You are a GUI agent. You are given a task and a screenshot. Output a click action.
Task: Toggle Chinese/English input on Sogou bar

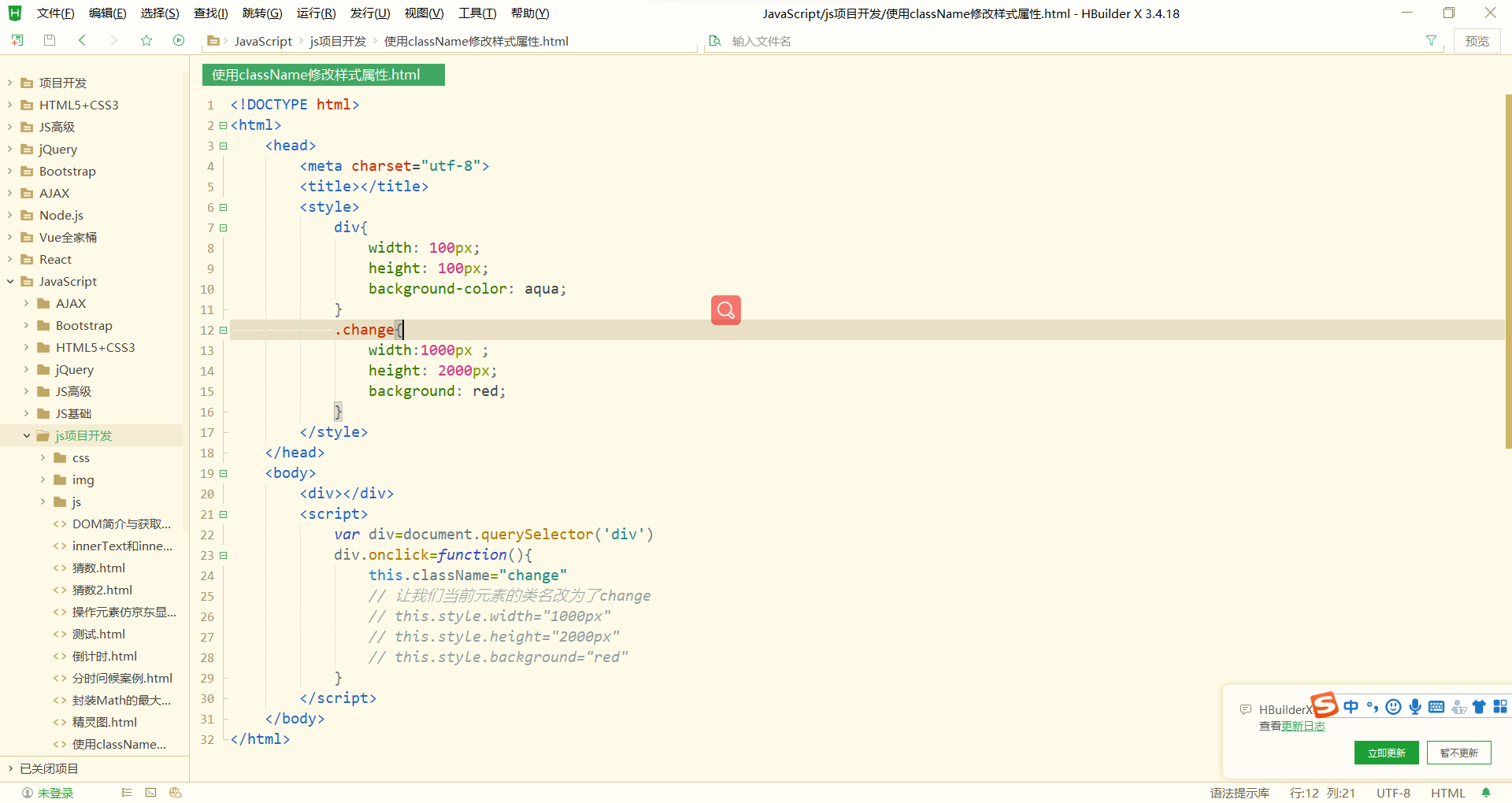click(1351, 707)
